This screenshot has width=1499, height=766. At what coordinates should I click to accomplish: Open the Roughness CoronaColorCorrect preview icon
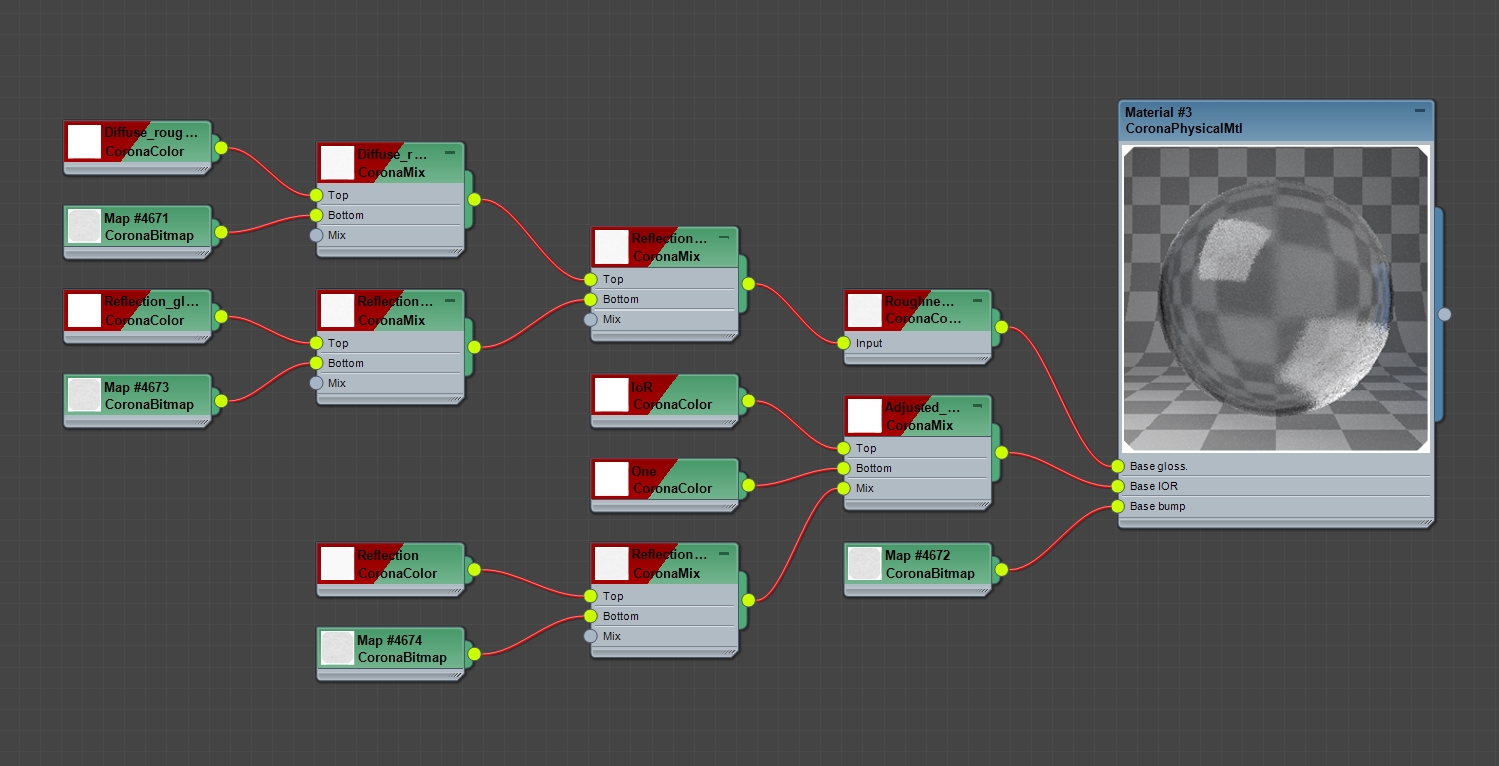(864, 310)
